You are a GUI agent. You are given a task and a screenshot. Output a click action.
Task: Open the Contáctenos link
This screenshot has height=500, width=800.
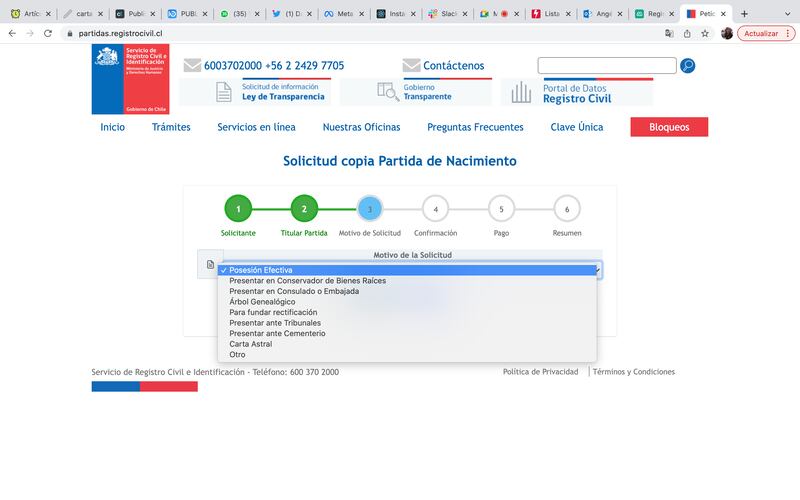[x=454, y=65]
